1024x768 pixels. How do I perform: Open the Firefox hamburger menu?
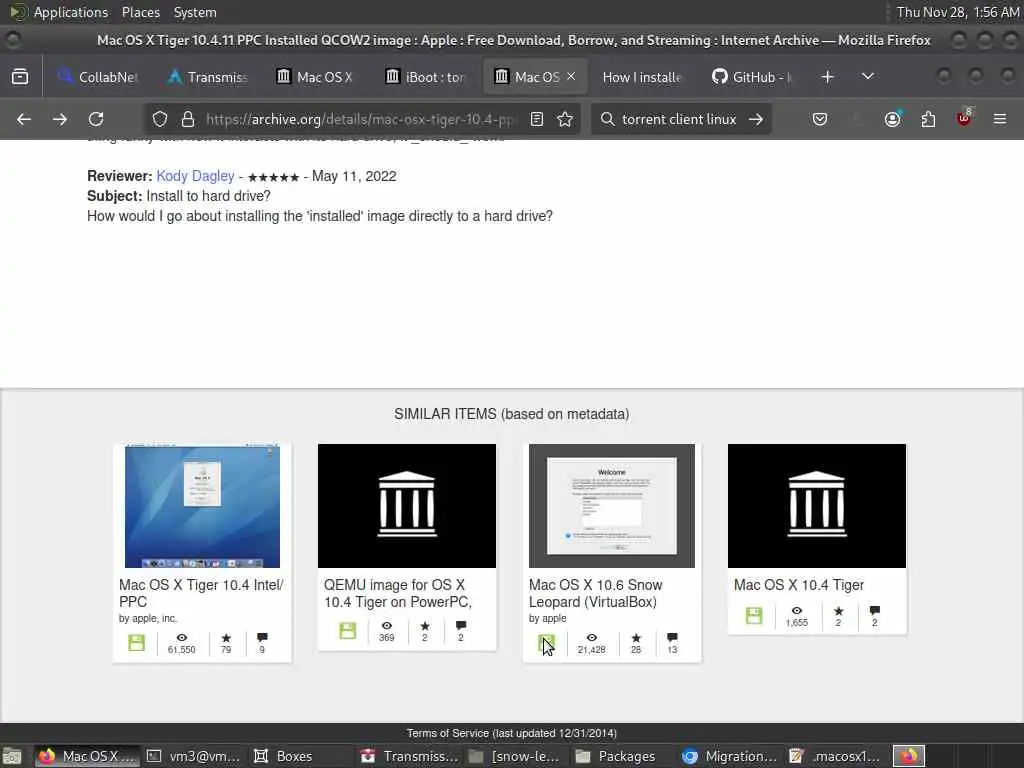(1000, 119)
